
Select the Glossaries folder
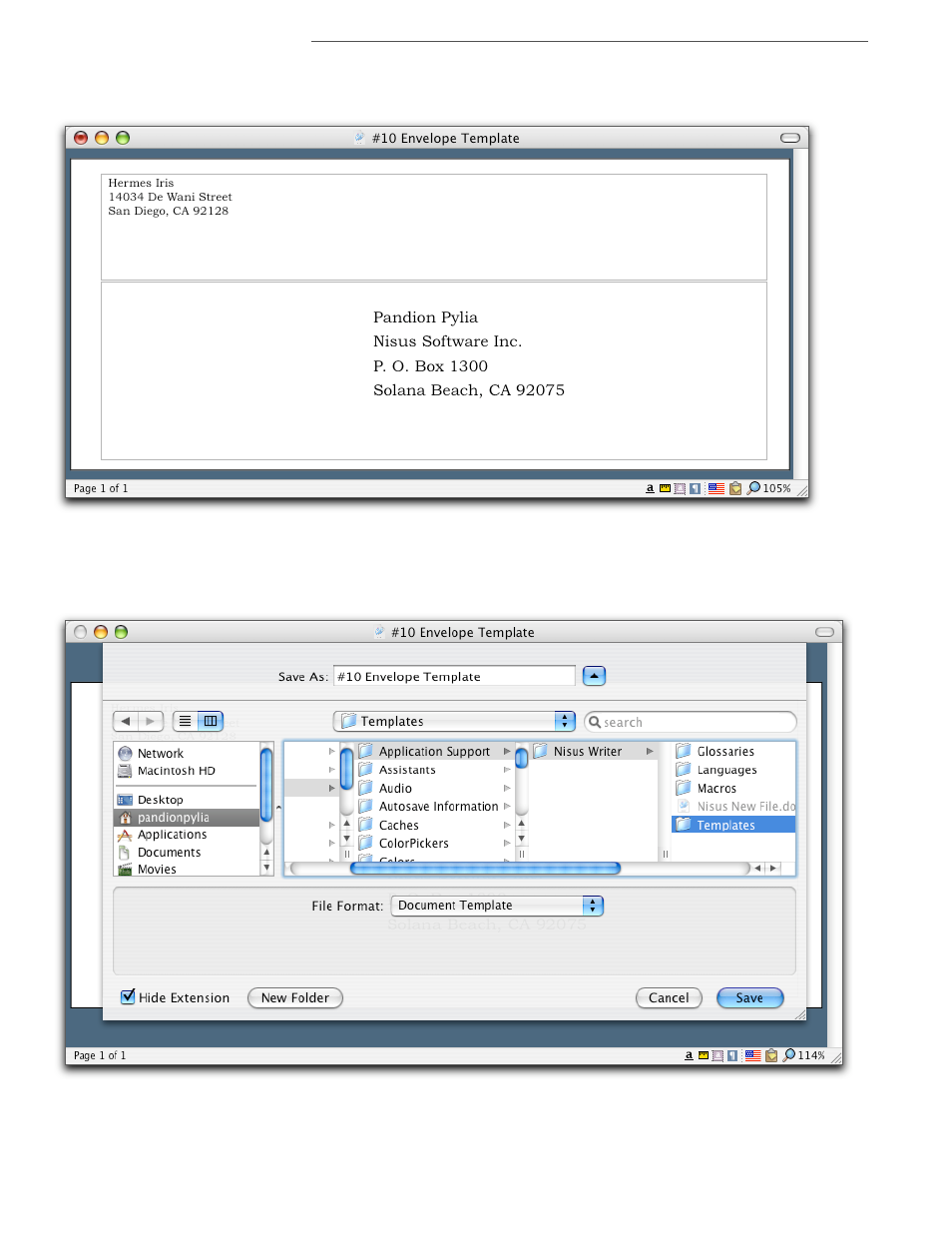(x=733, y=751)
